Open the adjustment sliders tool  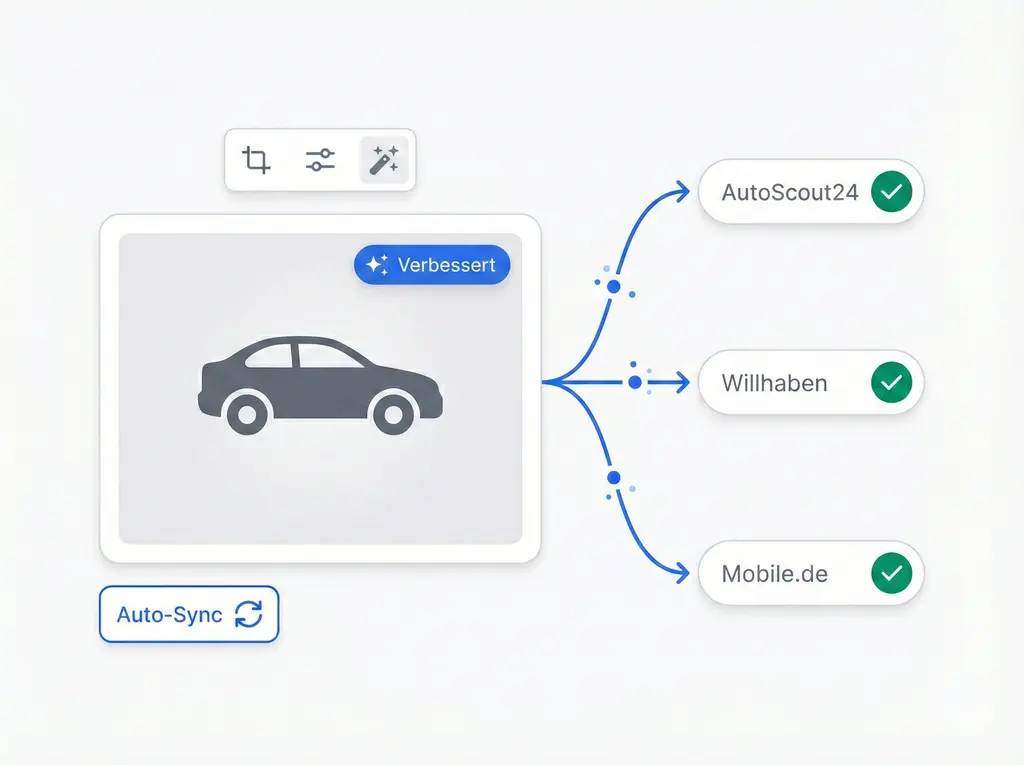[320, 160]
